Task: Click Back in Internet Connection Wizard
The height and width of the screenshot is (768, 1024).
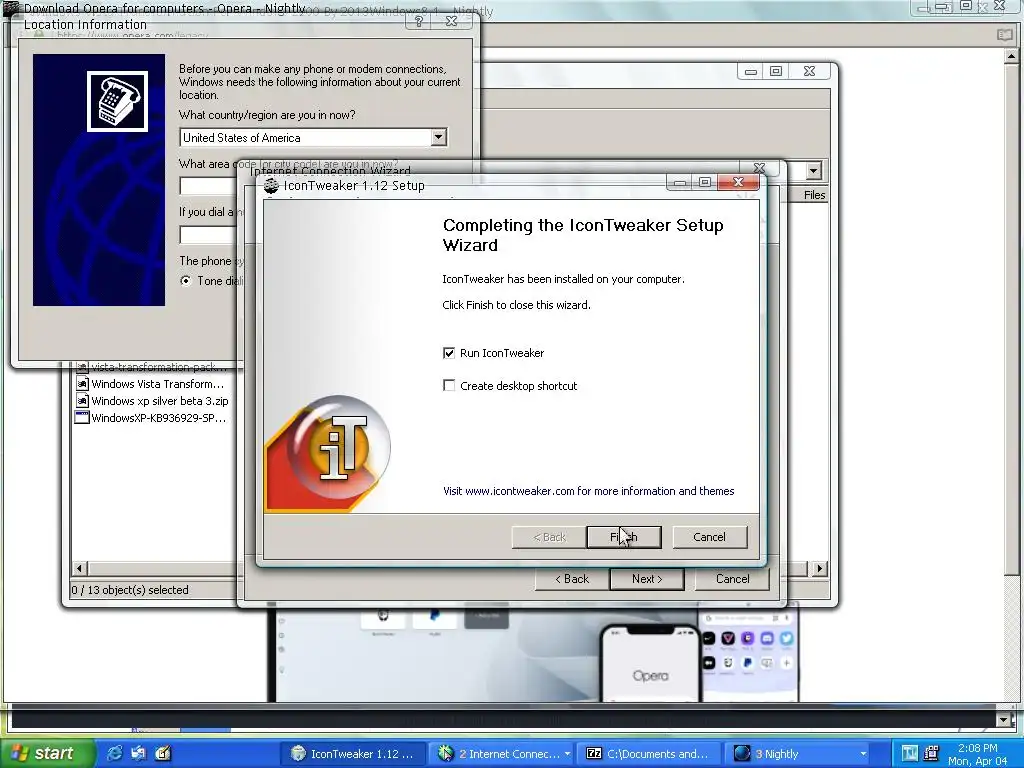Action: click(x=571, y=579)
